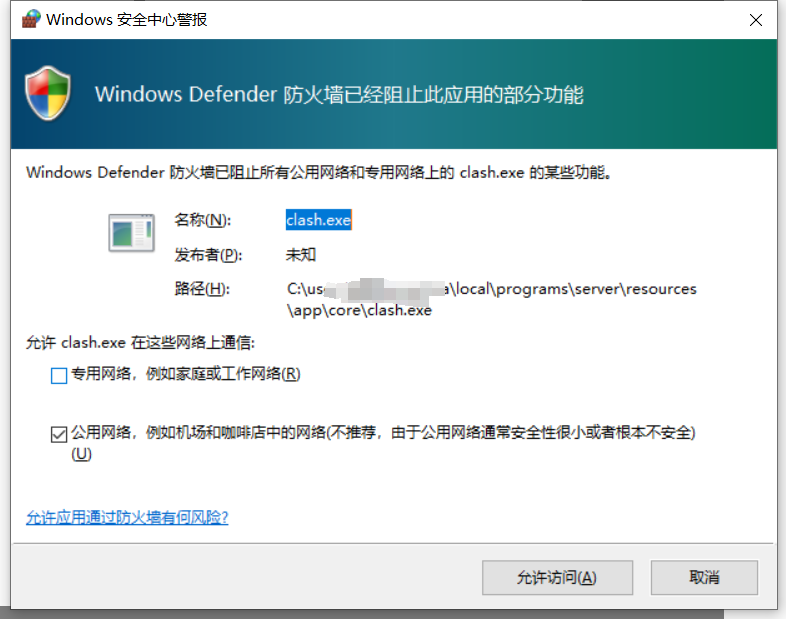The width and height of the screenshot is (786, 619).
Task: Uncheck the public network (公用网络) checkbox
Action: coord(59,434)
